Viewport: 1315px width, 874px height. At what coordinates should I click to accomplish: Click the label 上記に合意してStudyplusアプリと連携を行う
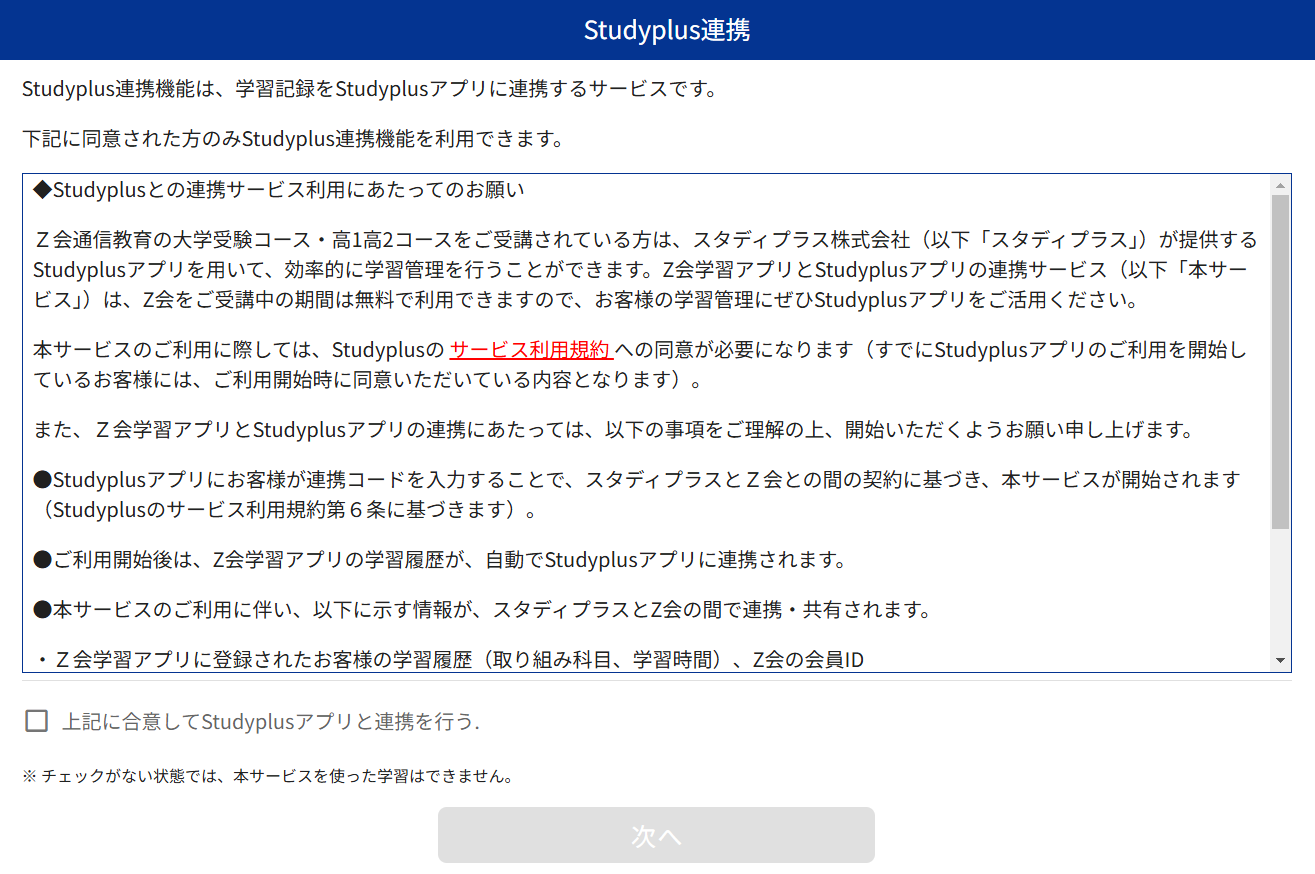coord(271,721)
